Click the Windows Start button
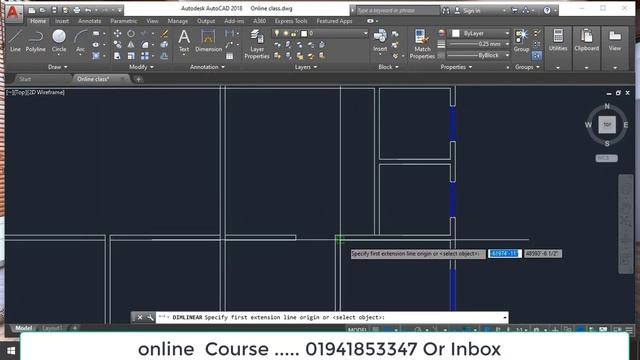The width and height of the screenshot is (640, 360). pyautogui.click(x=11, y=350)
